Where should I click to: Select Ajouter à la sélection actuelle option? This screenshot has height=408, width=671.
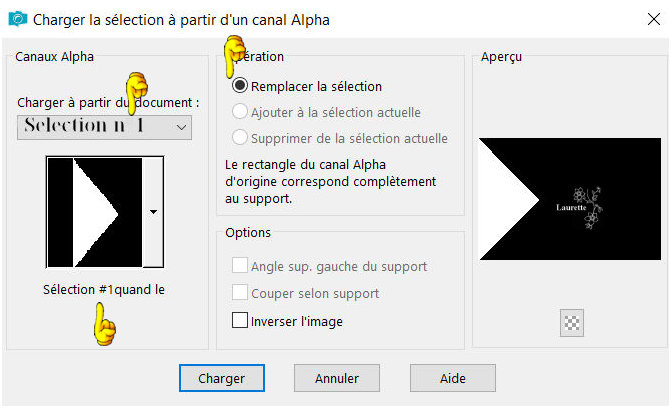point(240,112)
